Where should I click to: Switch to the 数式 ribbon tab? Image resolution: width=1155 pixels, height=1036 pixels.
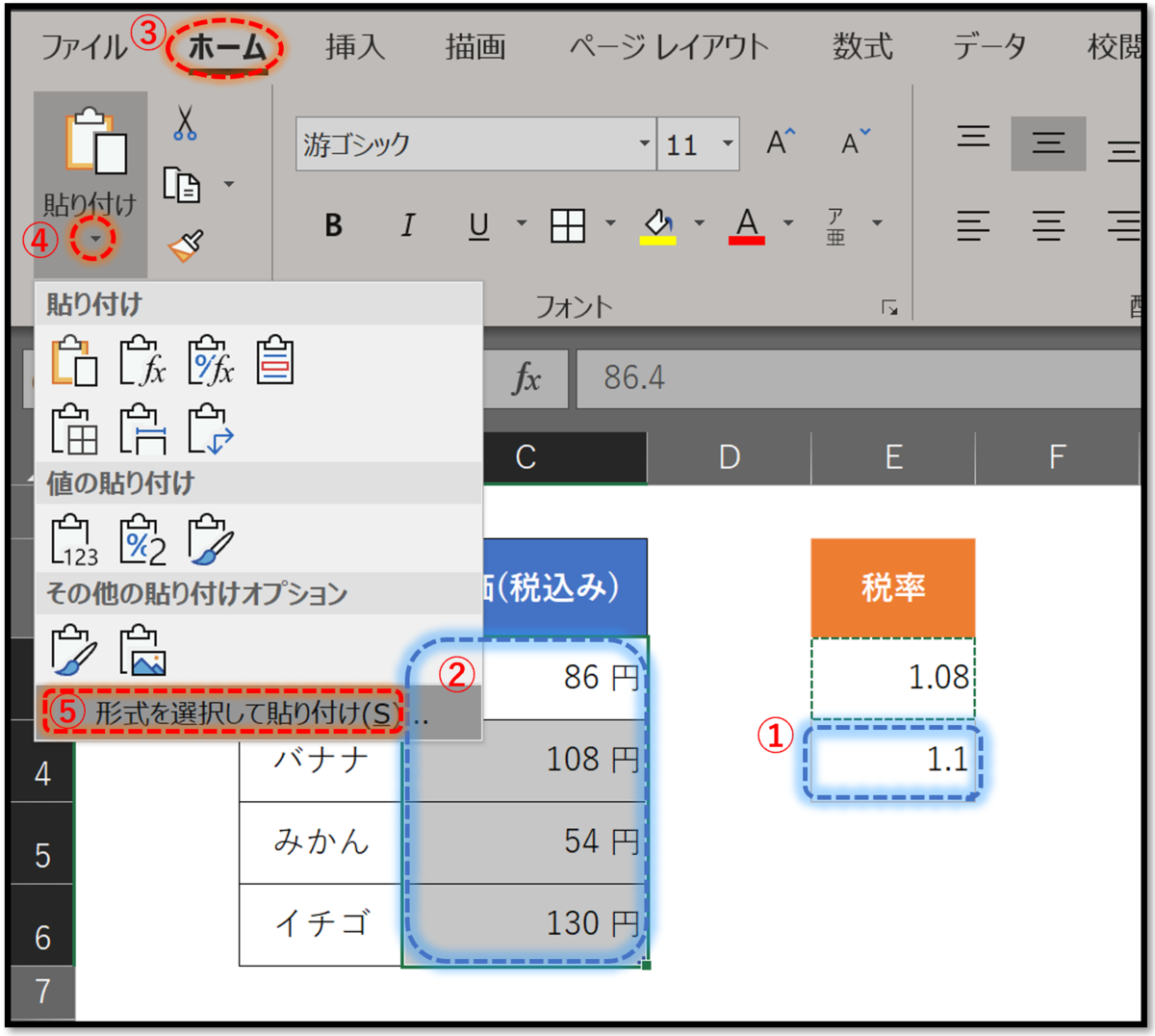862,46
